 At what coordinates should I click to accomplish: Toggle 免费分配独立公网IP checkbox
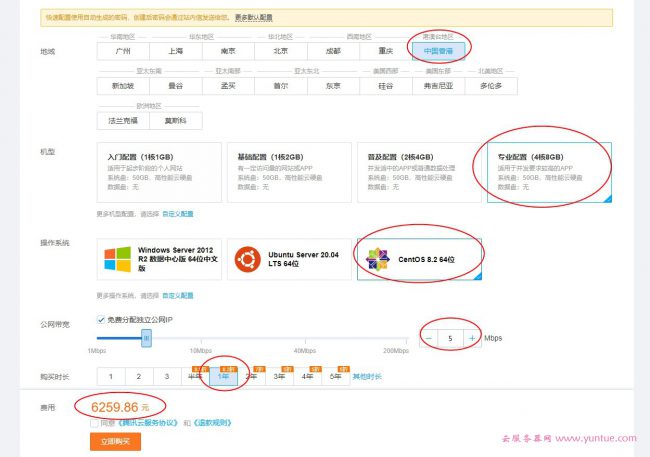[x=102, y=320]
